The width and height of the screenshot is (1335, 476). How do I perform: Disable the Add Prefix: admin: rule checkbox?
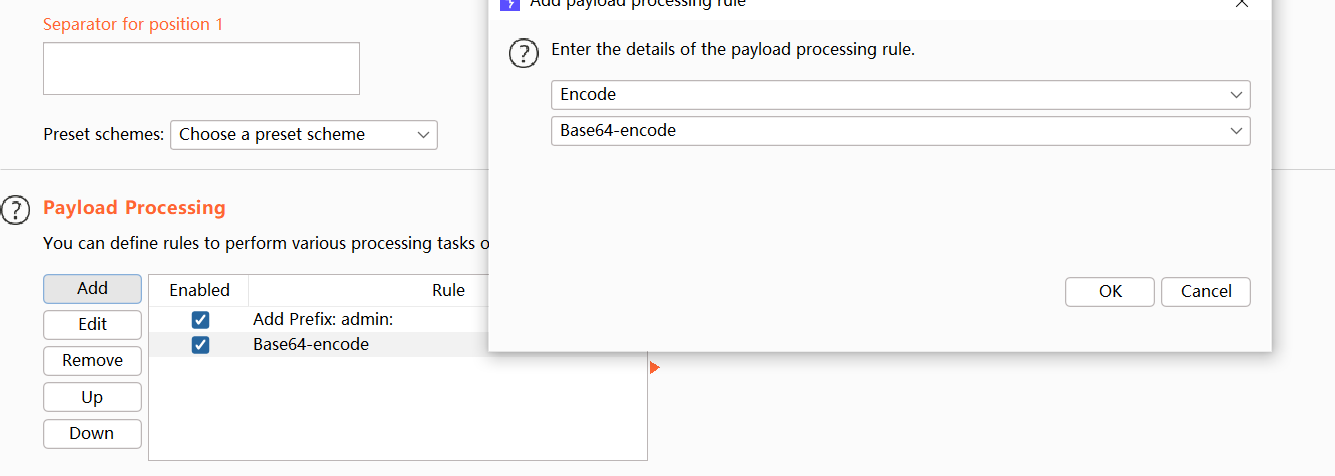[200, 320]
